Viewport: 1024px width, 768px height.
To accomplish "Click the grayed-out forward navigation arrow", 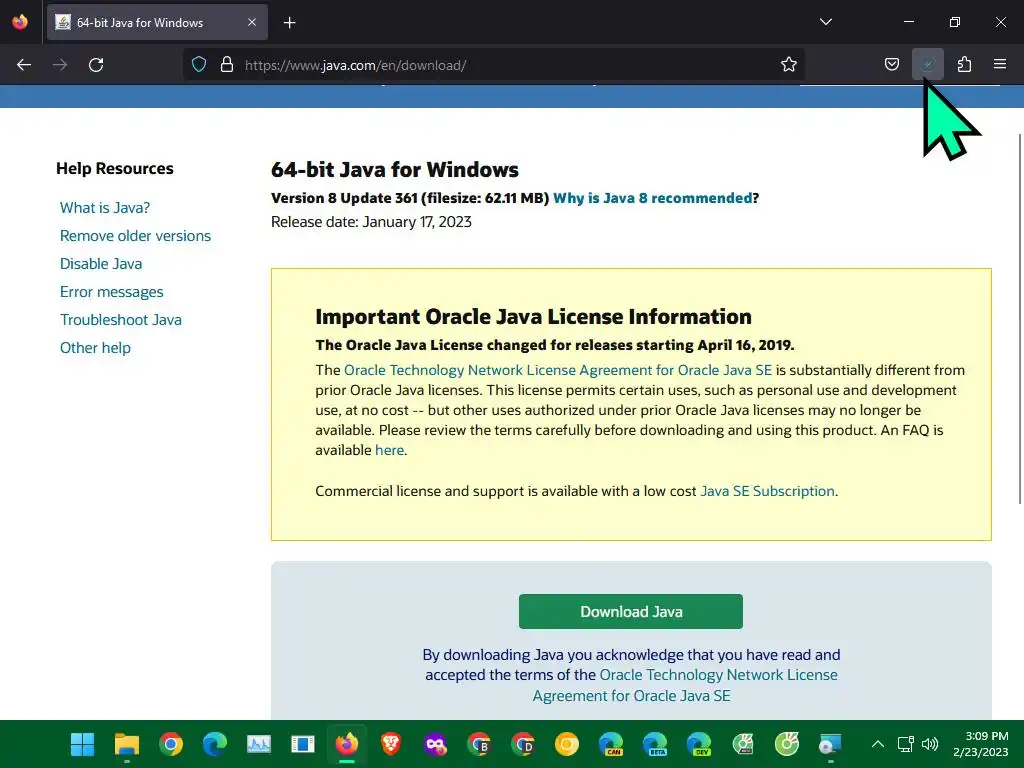I will [60, 65].
